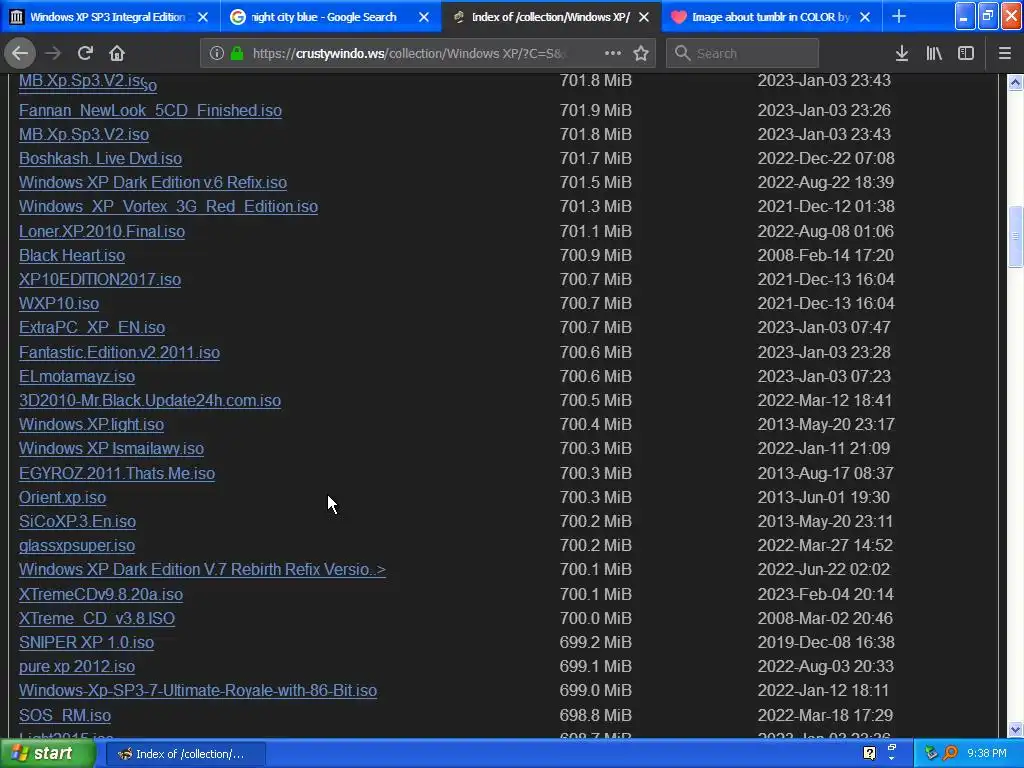This screenshot has width=1024, height=768.
Task: Close the Image about tumblr tab
Action: click(865, 17)
